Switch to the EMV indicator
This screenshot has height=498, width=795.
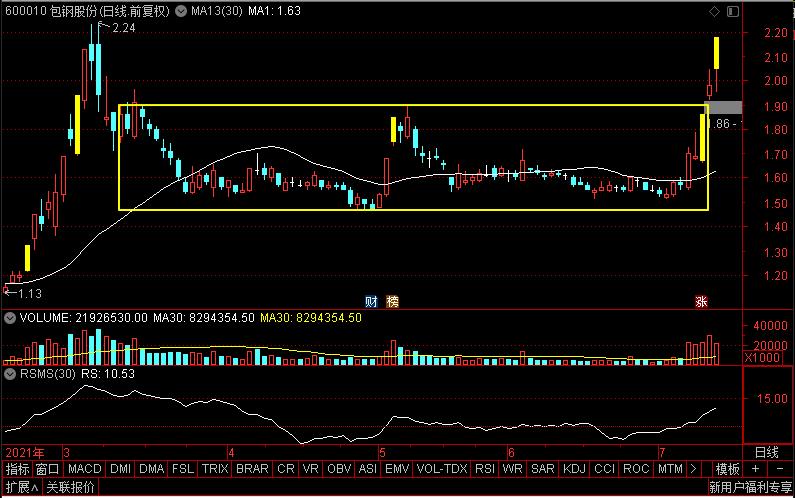(x=396, y=469)
